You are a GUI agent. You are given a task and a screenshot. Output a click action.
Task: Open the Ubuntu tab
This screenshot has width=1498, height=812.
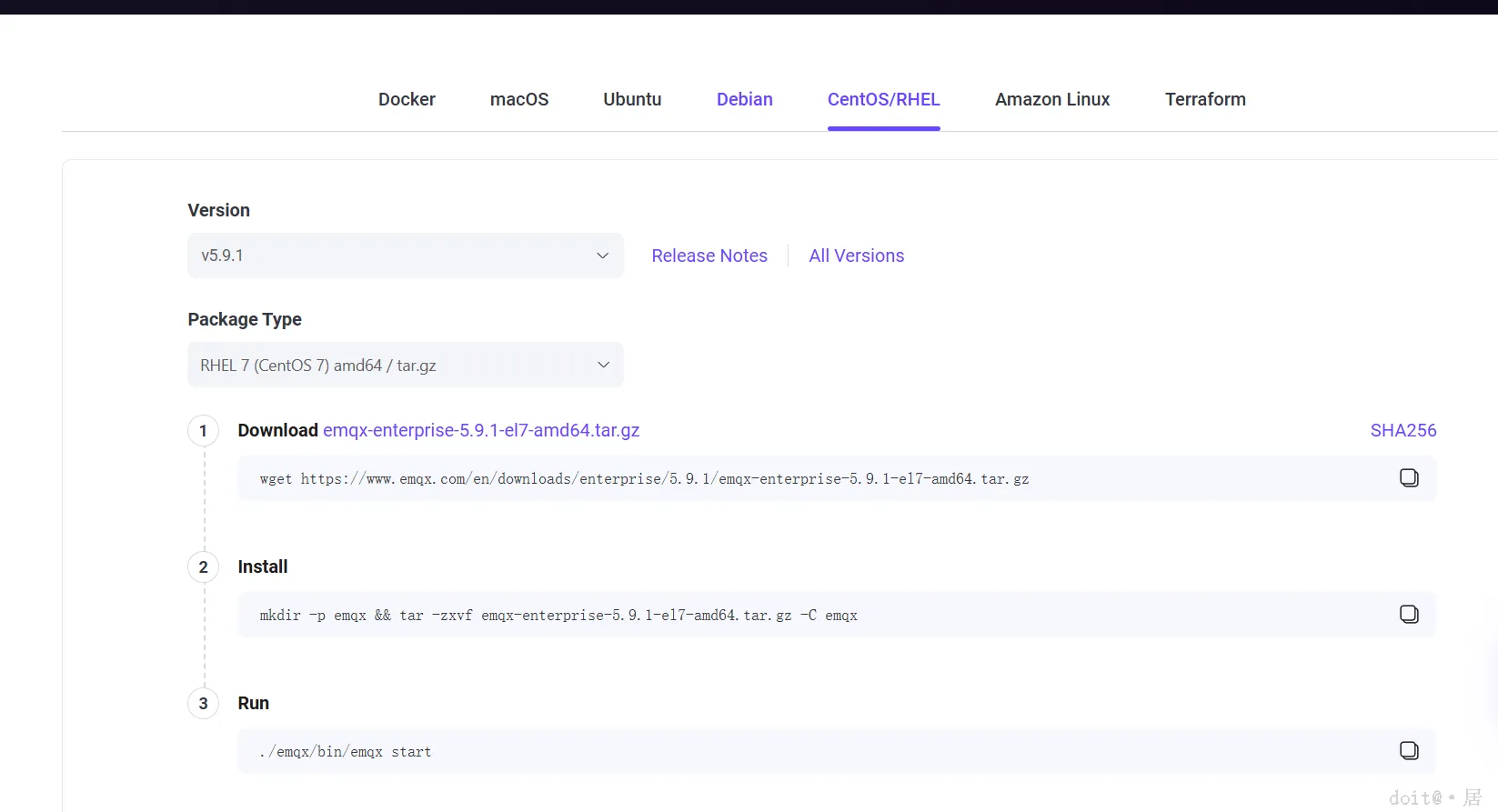coord(632,99)
